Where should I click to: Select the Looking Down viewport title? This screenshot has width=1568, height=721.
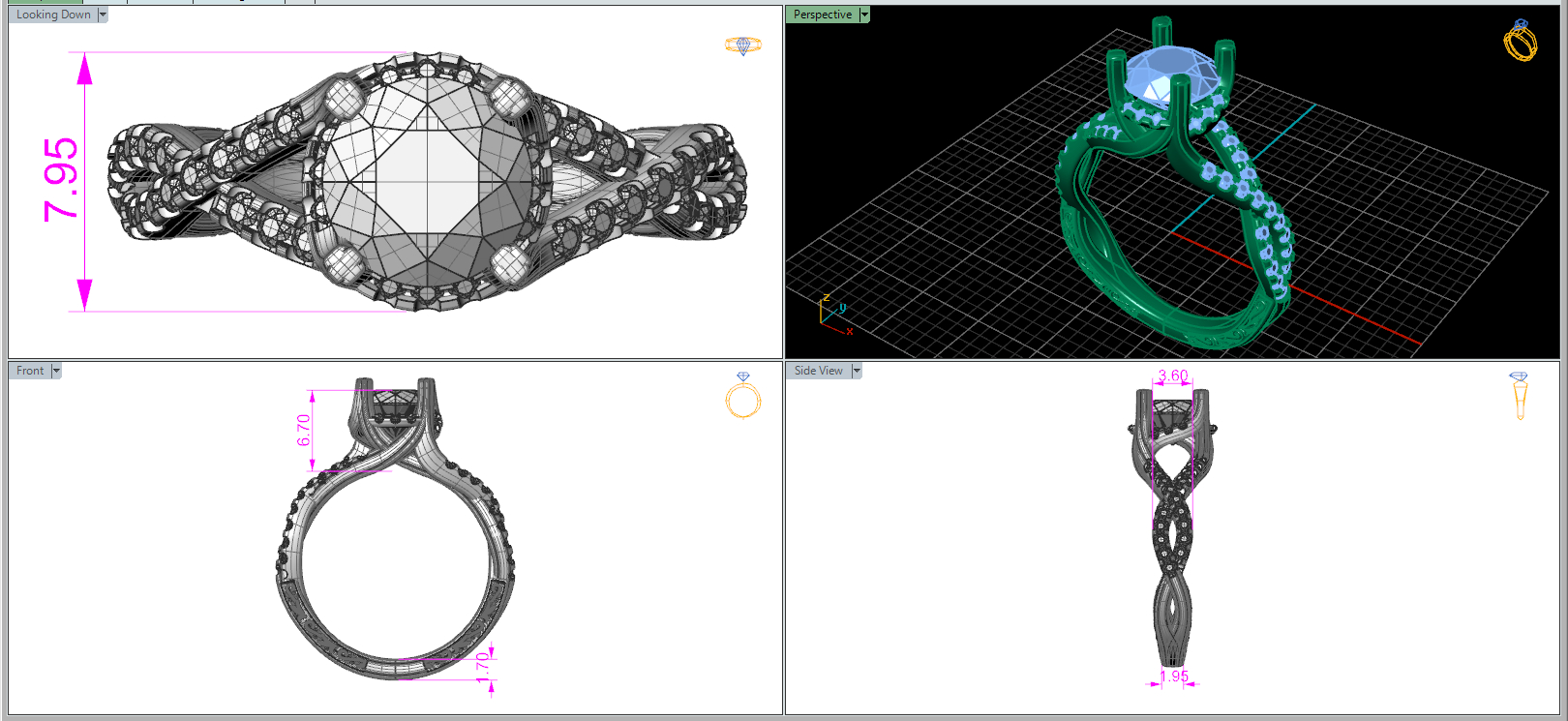coord(53,15)
